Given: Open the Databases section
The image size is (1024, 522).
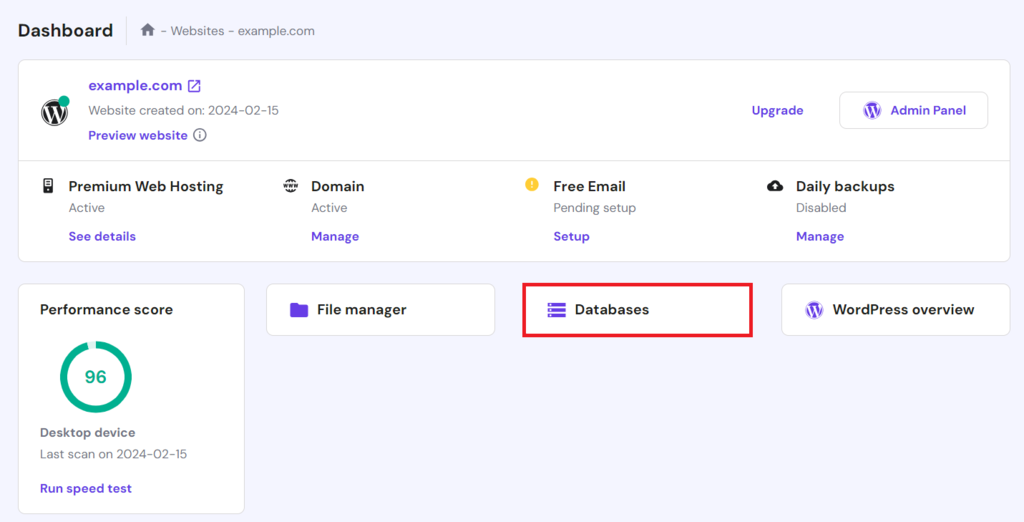Looking at the screenshot, I should point(637,310).
